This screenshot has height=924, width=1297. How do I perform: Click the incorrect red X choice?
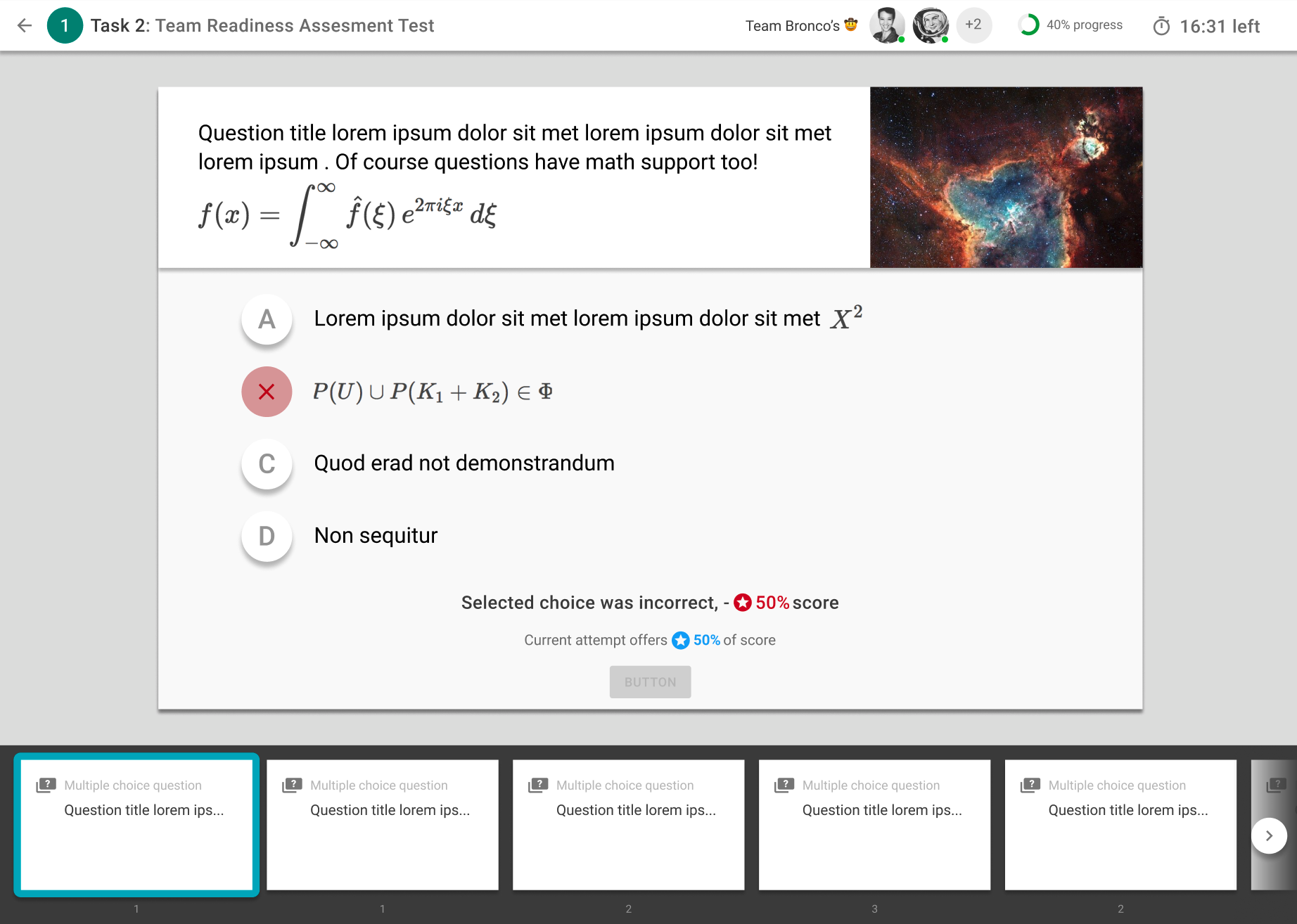[267, 392]
